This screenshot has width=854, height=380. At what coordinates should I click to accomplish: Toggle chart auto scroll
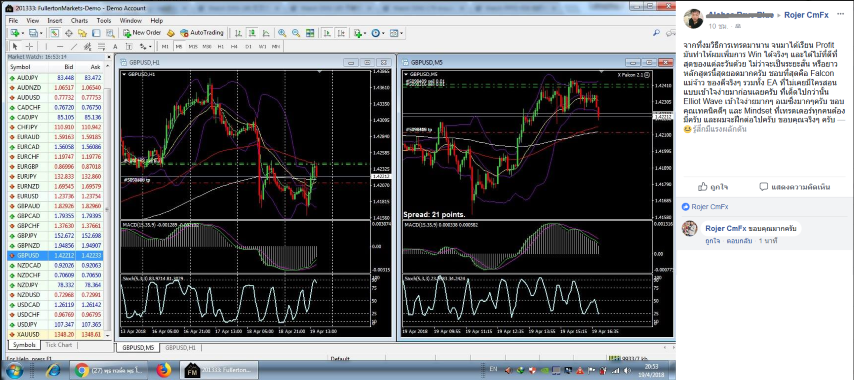tap(327, 33)
